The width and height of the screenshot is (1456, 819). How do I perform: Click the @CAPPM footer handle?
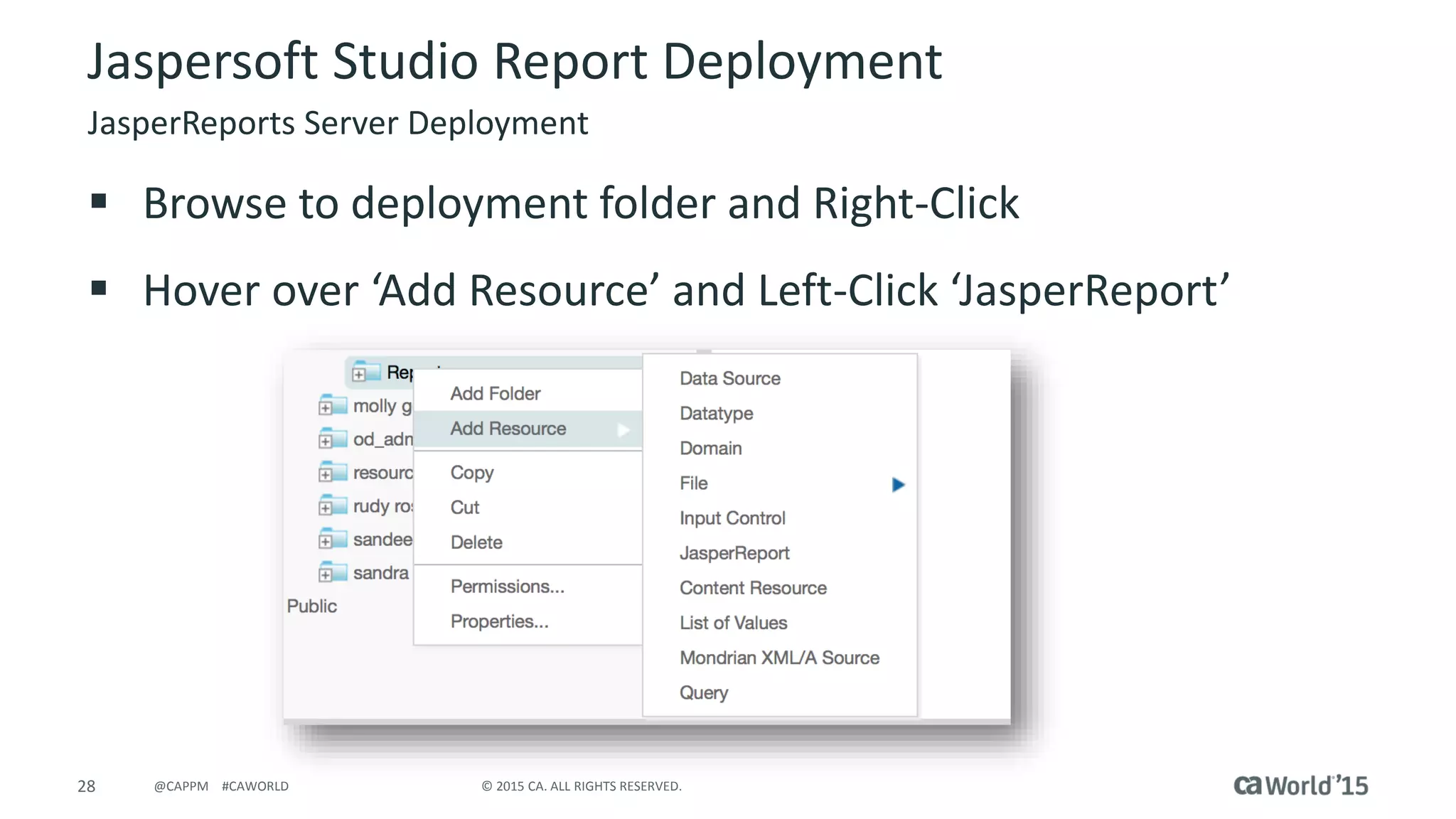coord(181,786)
